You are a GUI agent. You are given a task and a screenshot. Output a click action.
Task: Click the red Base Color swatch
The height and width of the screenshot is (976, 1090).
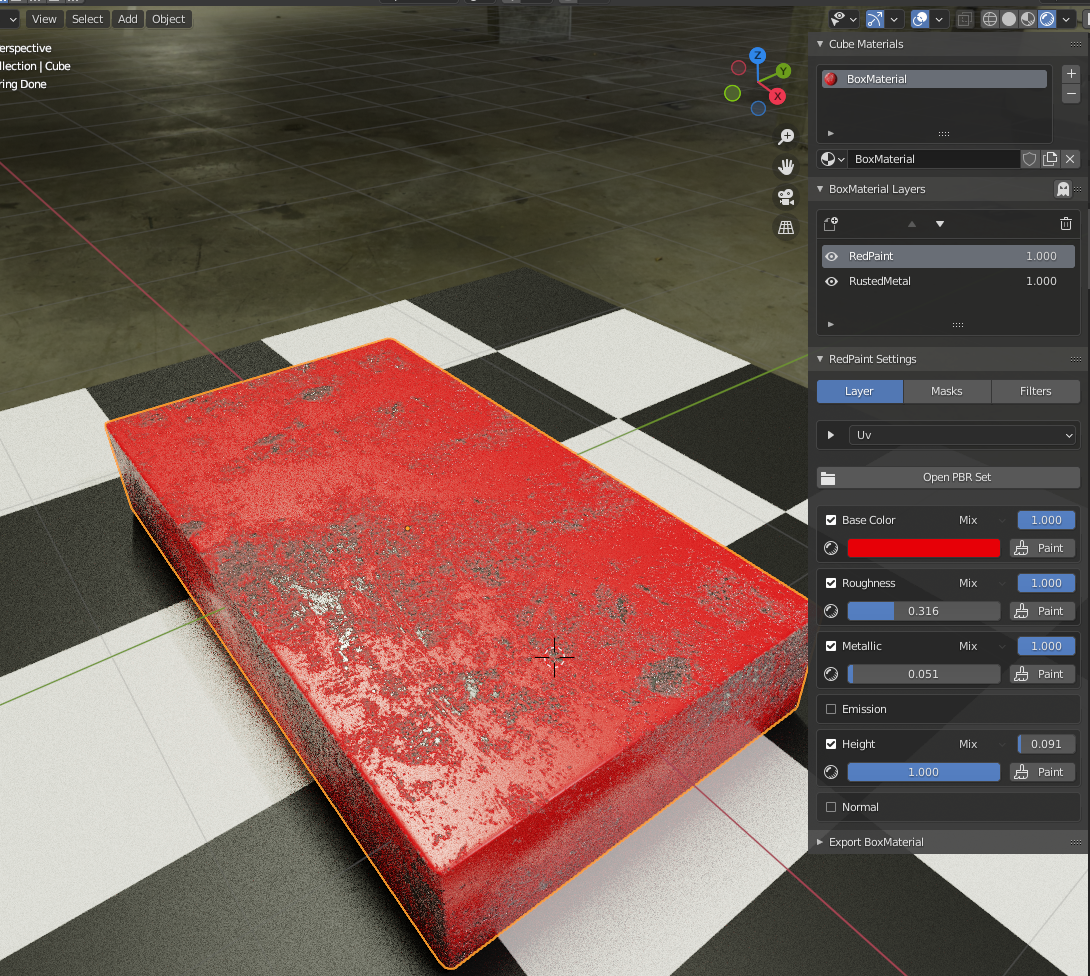[922, 548]
